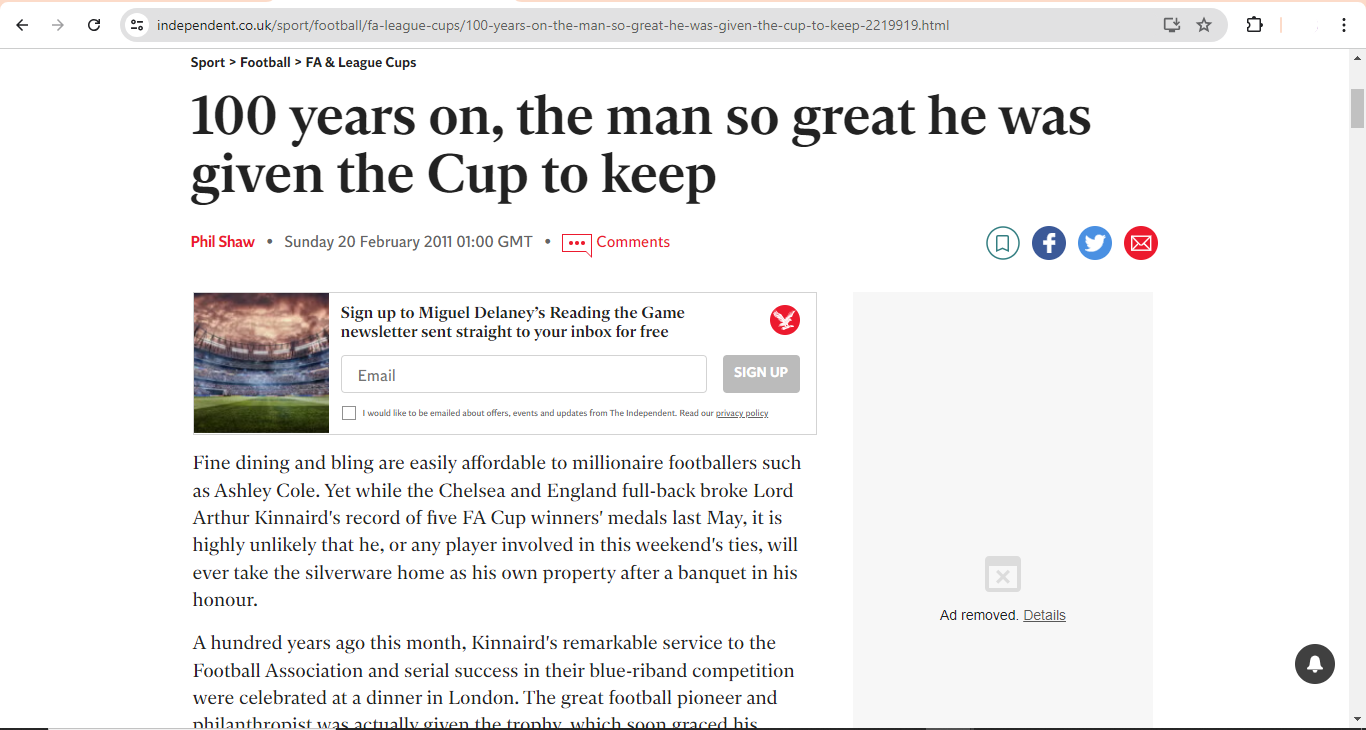Open the Football breadcrumb

pyautogui.click(x=265, y=62)
